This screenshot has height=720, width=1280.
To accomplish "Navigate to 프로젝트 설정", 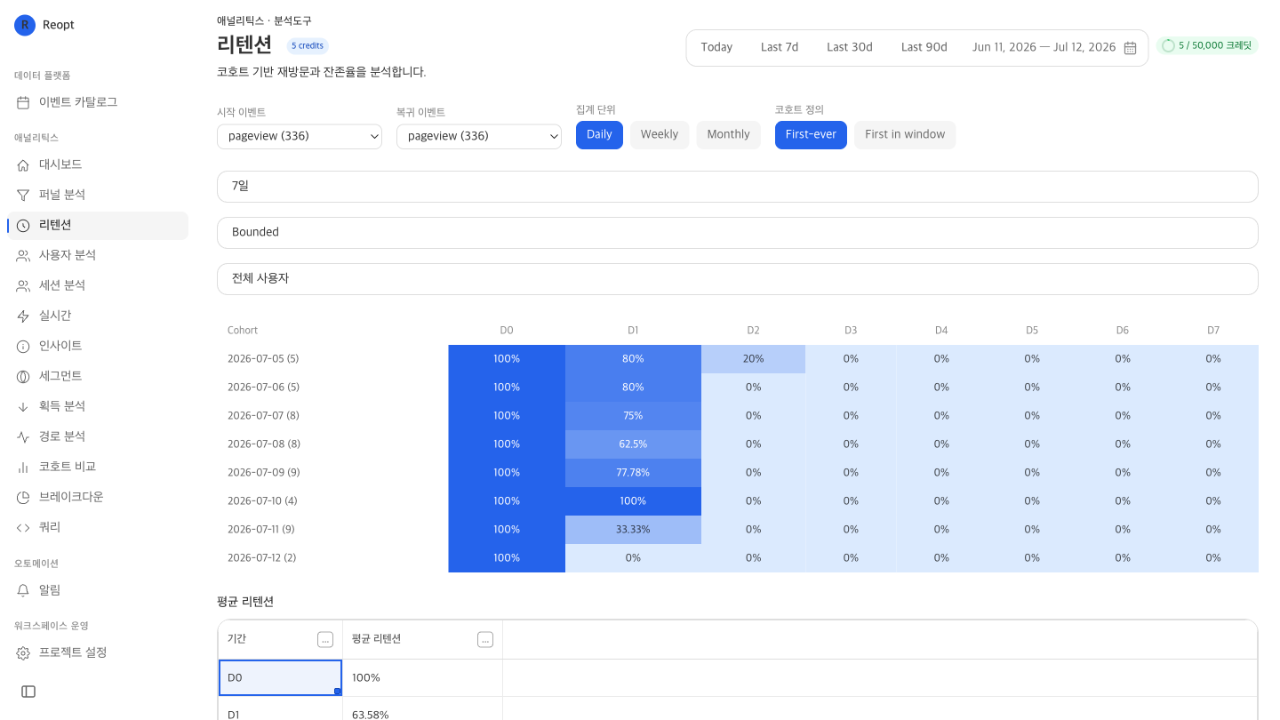I will (97, 653).
